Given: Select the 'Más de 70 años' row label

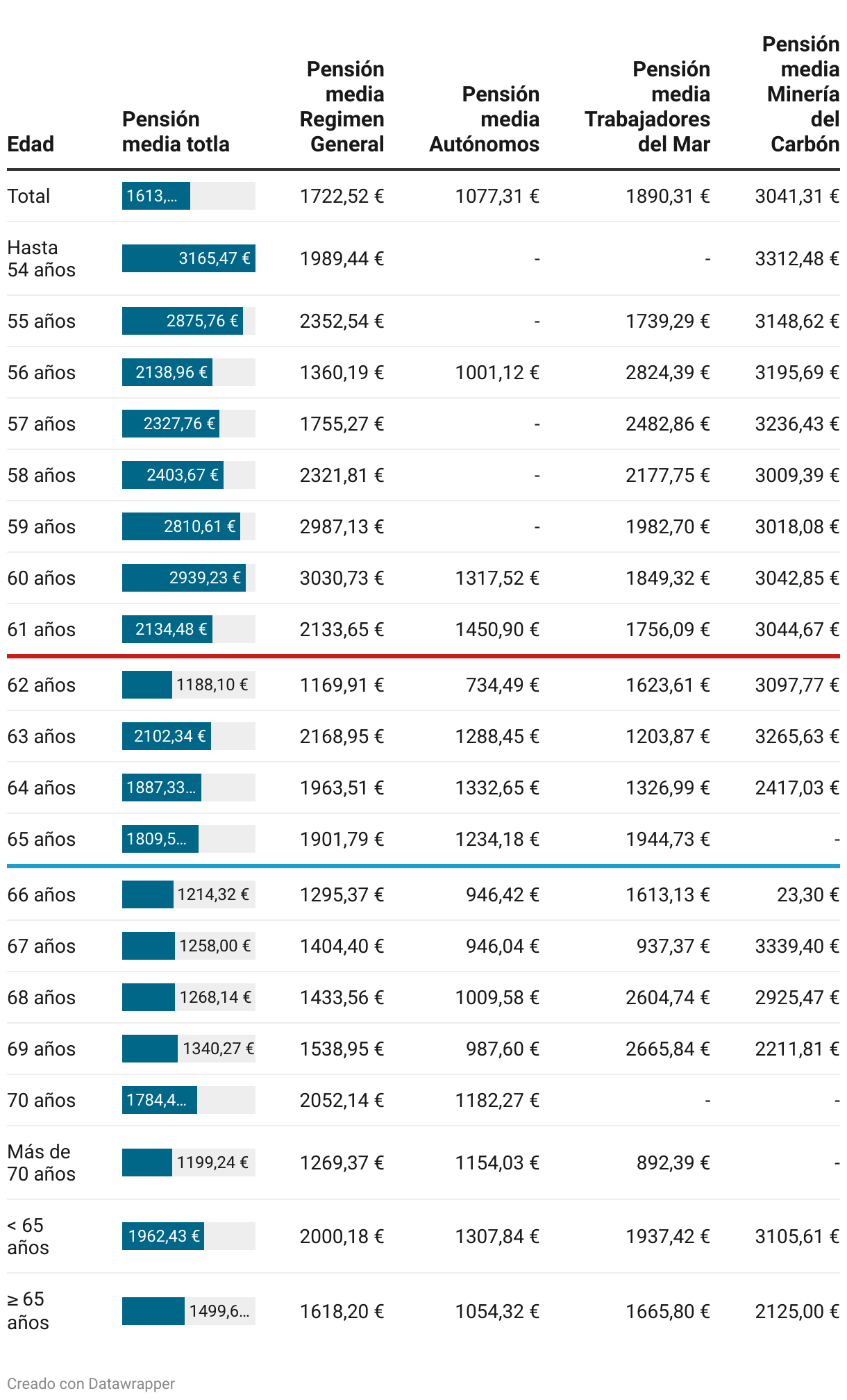Looking at the screenshot, I should [x=41, y=1162].
